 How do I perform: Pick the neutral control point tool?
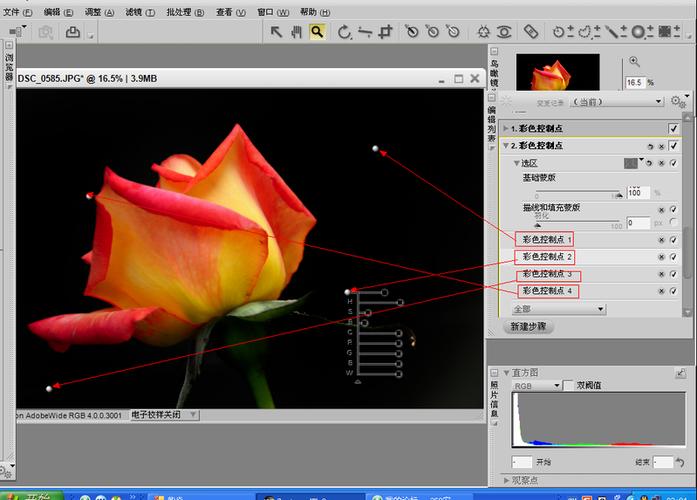432,32
